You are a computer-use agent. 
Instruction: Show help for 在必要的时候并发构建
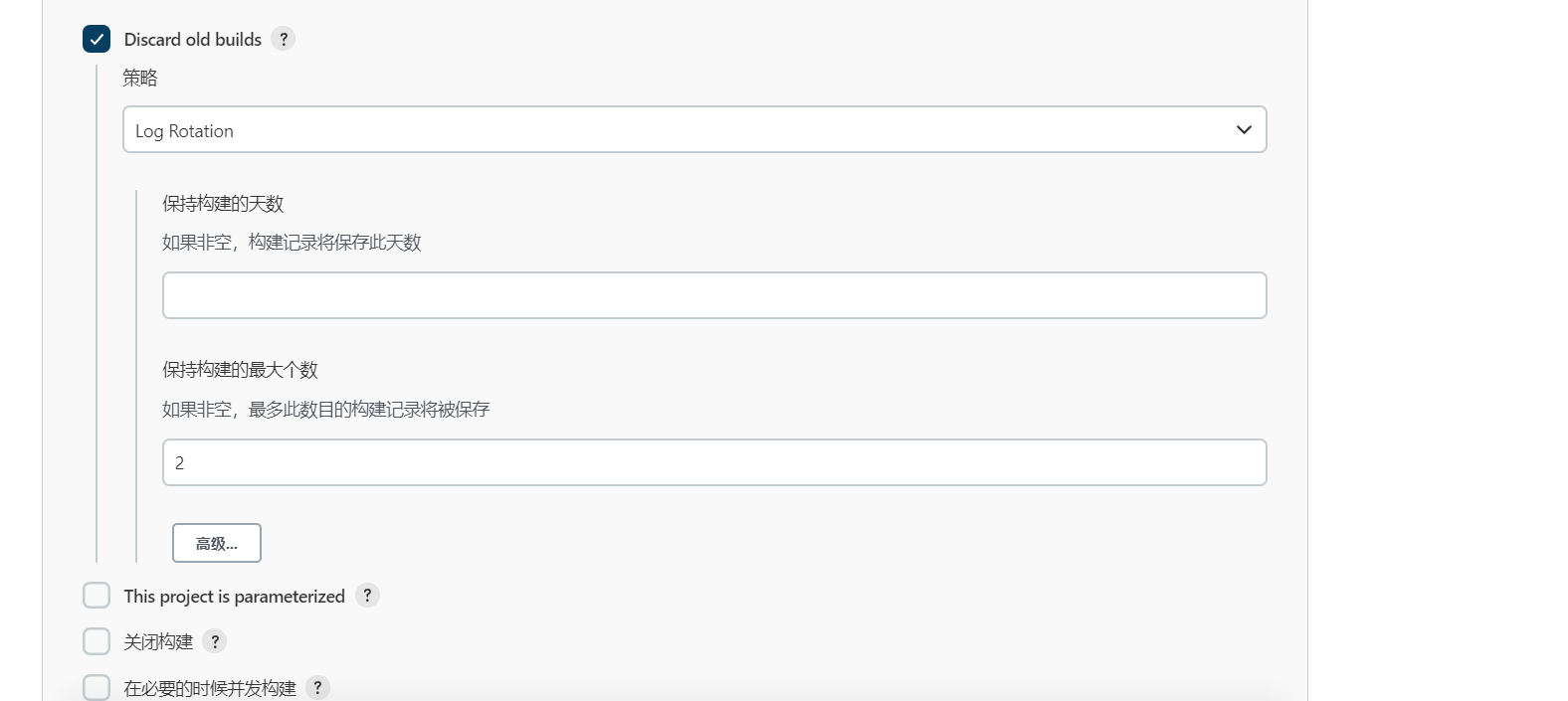tap(317, 687)
